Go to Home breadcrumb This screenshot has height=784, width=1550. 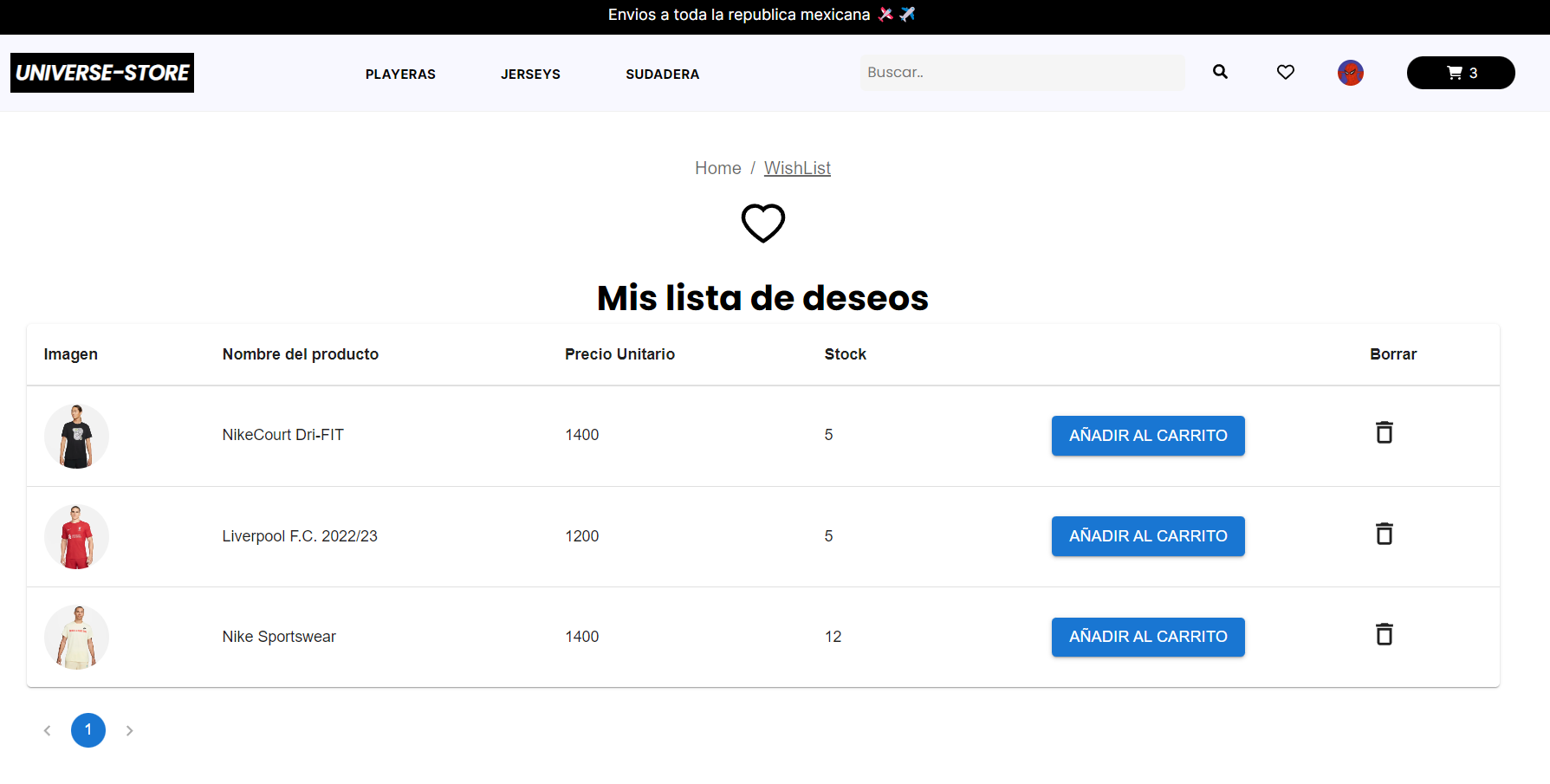pyautogui.click(x=718, y=168)
